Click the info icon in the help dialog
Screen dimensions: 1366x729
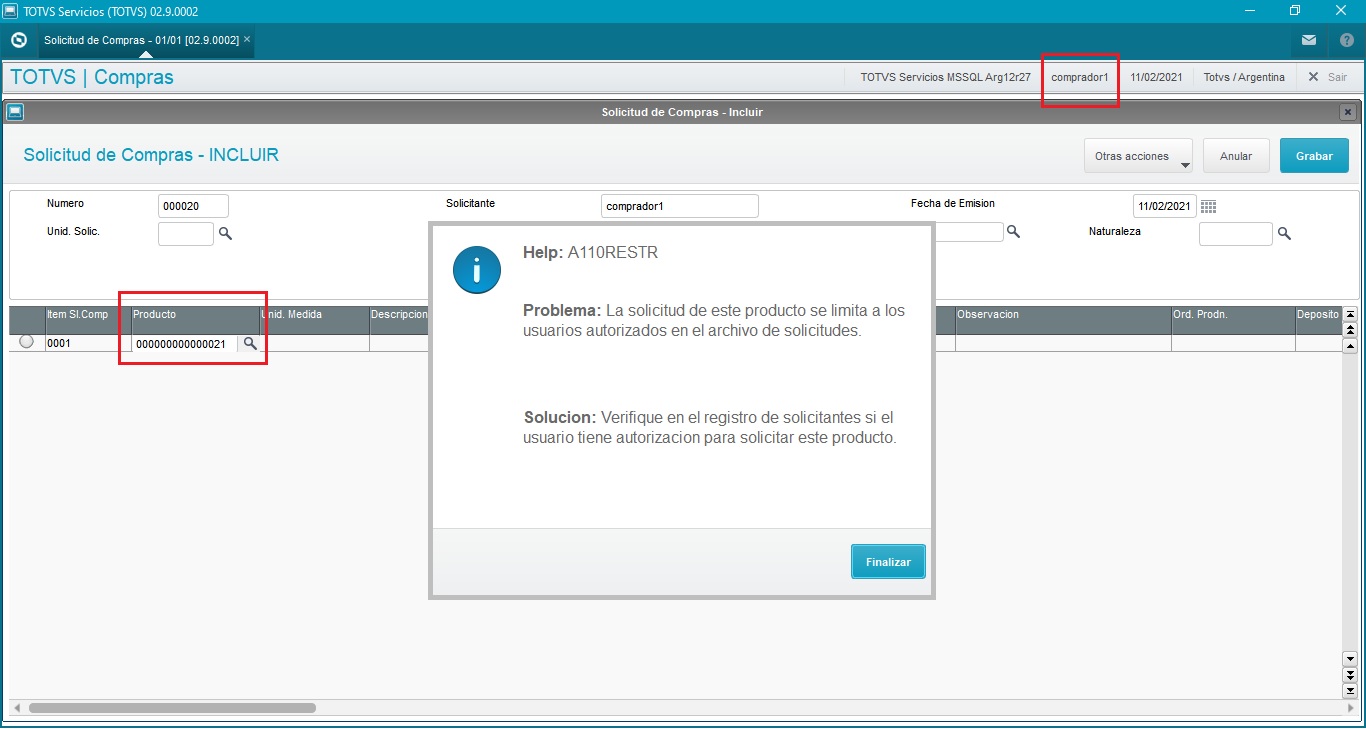coord(477,270)
